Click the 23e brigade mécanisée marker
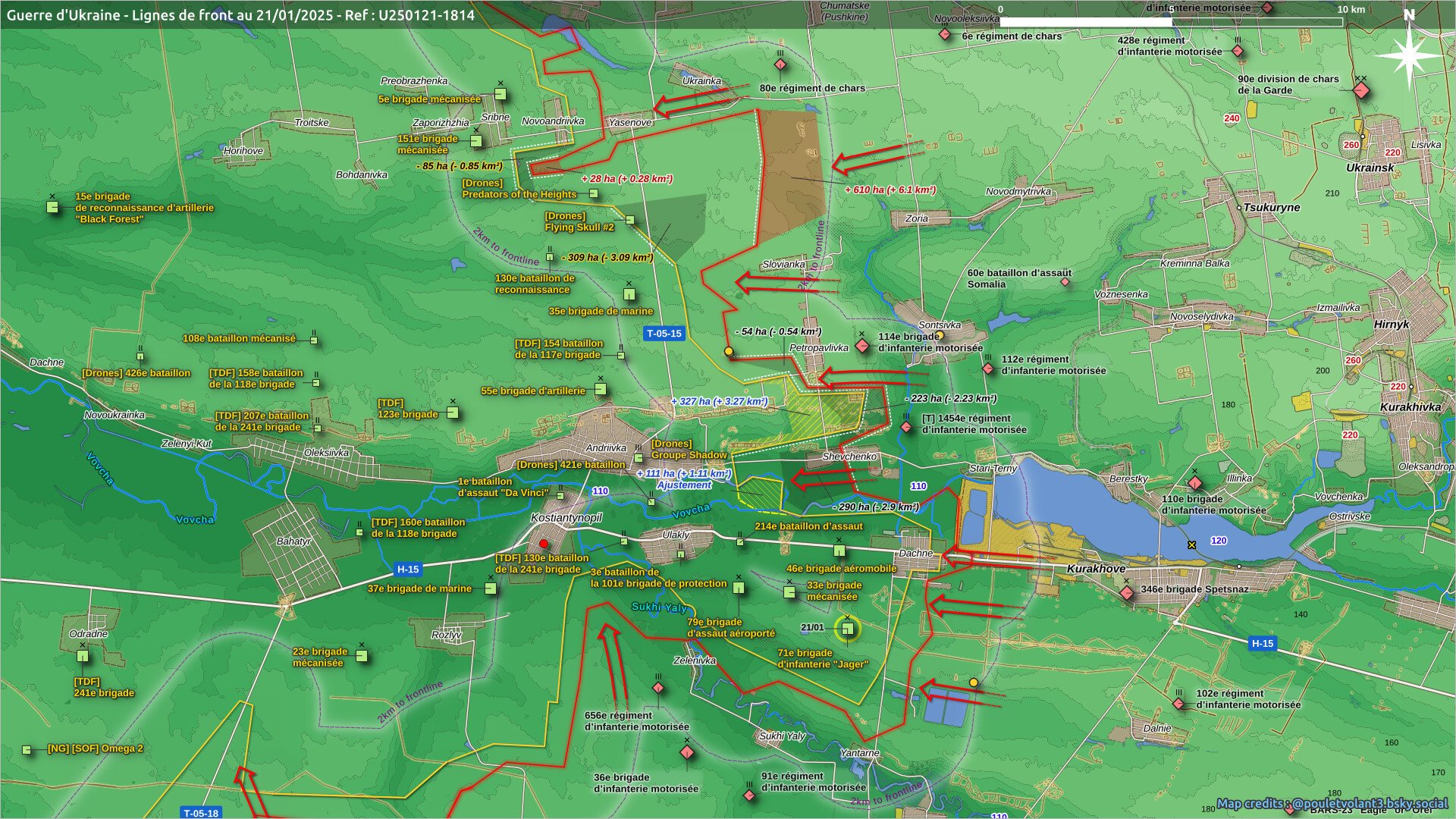This screenshot has width=1456, height=819. point(362,656)
